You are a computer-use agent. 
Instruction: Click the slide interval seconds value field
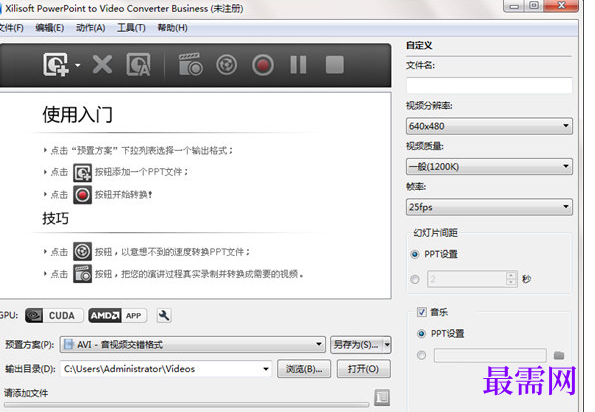click(467, 279)
